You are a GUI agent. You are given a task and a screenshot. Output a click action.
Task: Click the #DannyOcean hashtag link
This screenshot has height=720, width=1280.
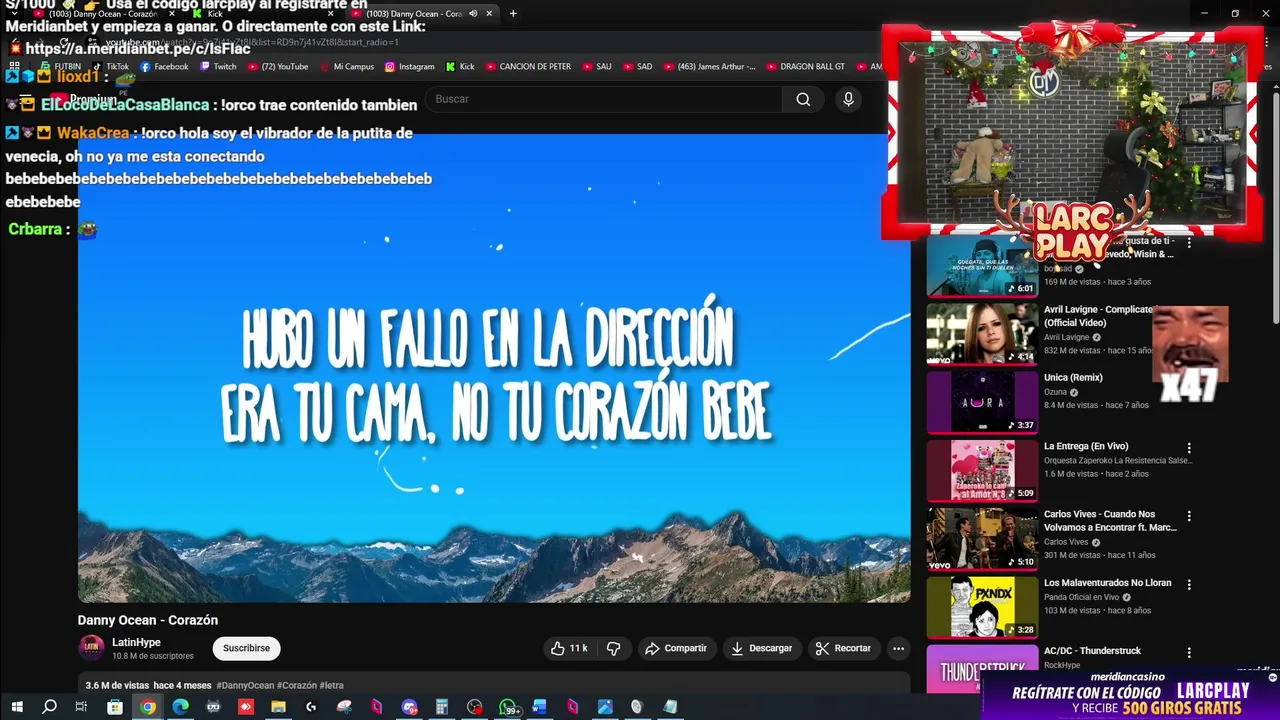245,685
